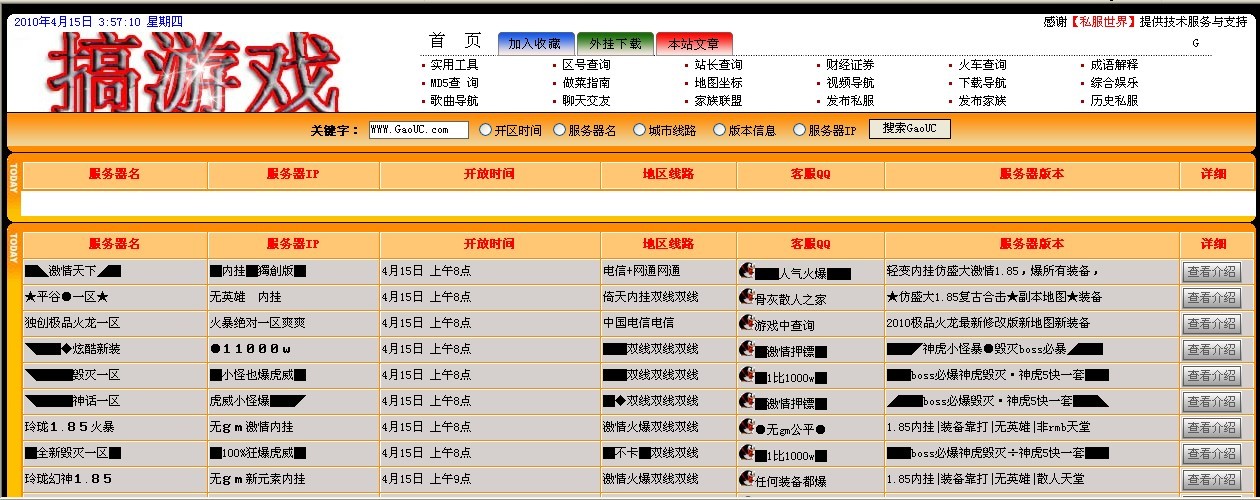Choose the 城市线路 search filter
This screenshot has height=500, width=1260.
tap(639, 130)
